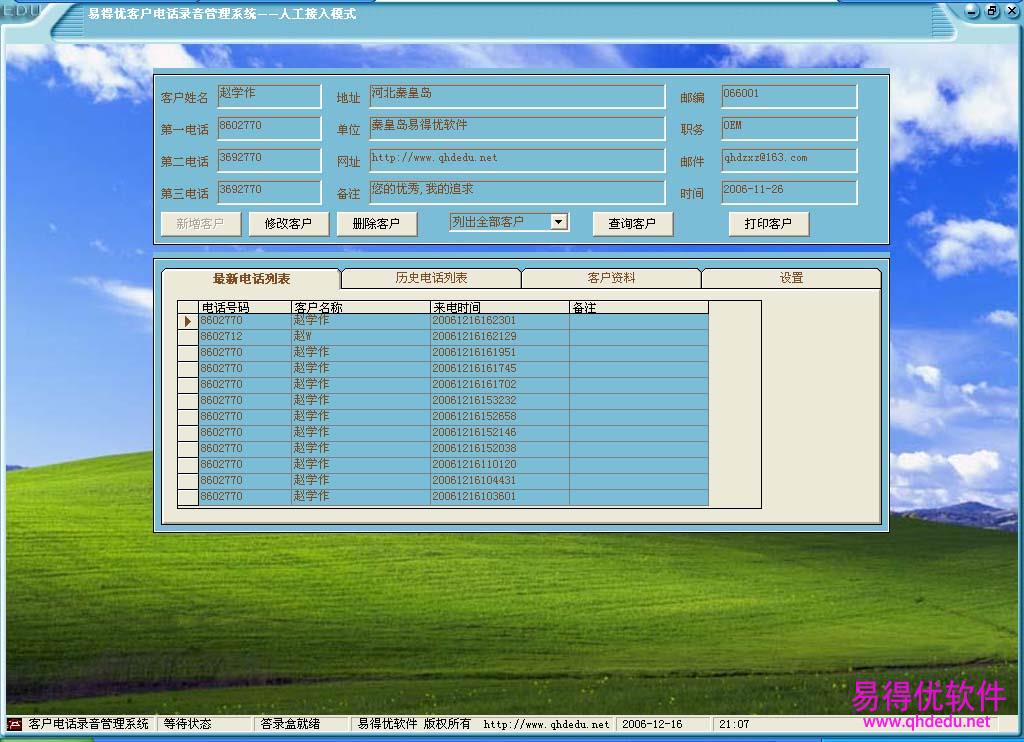Click row selector beside 20061216162129 row
The image size is (1024, 742).
pos(188,337)
